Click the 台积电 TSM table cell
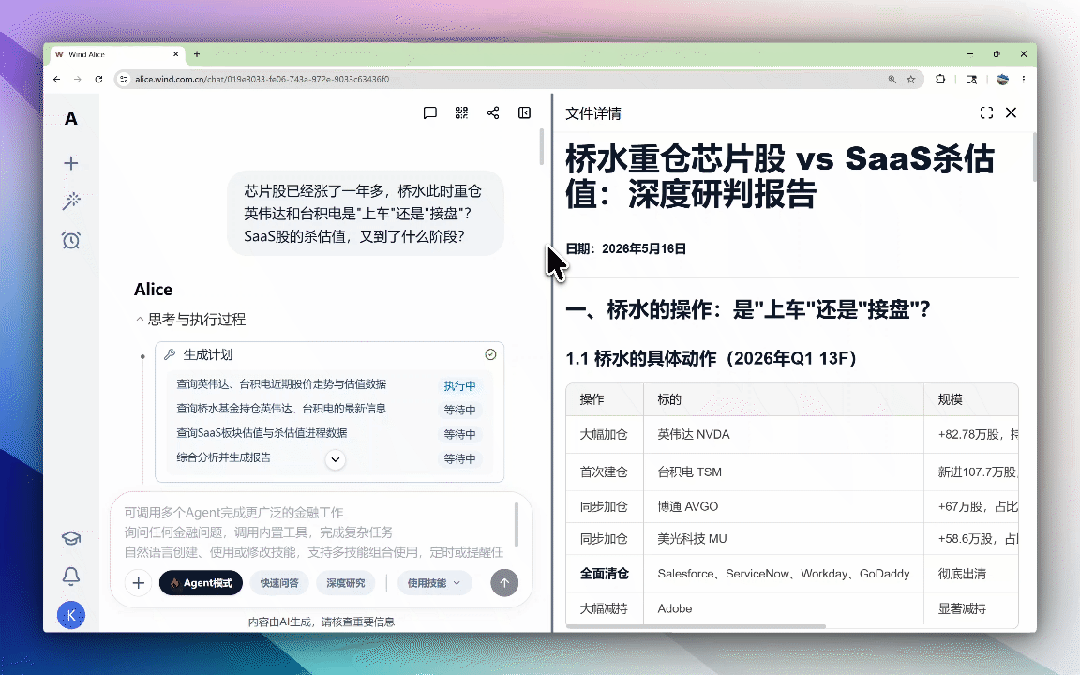This screenshot has width=1080, height=675. (x=783, y=472)
